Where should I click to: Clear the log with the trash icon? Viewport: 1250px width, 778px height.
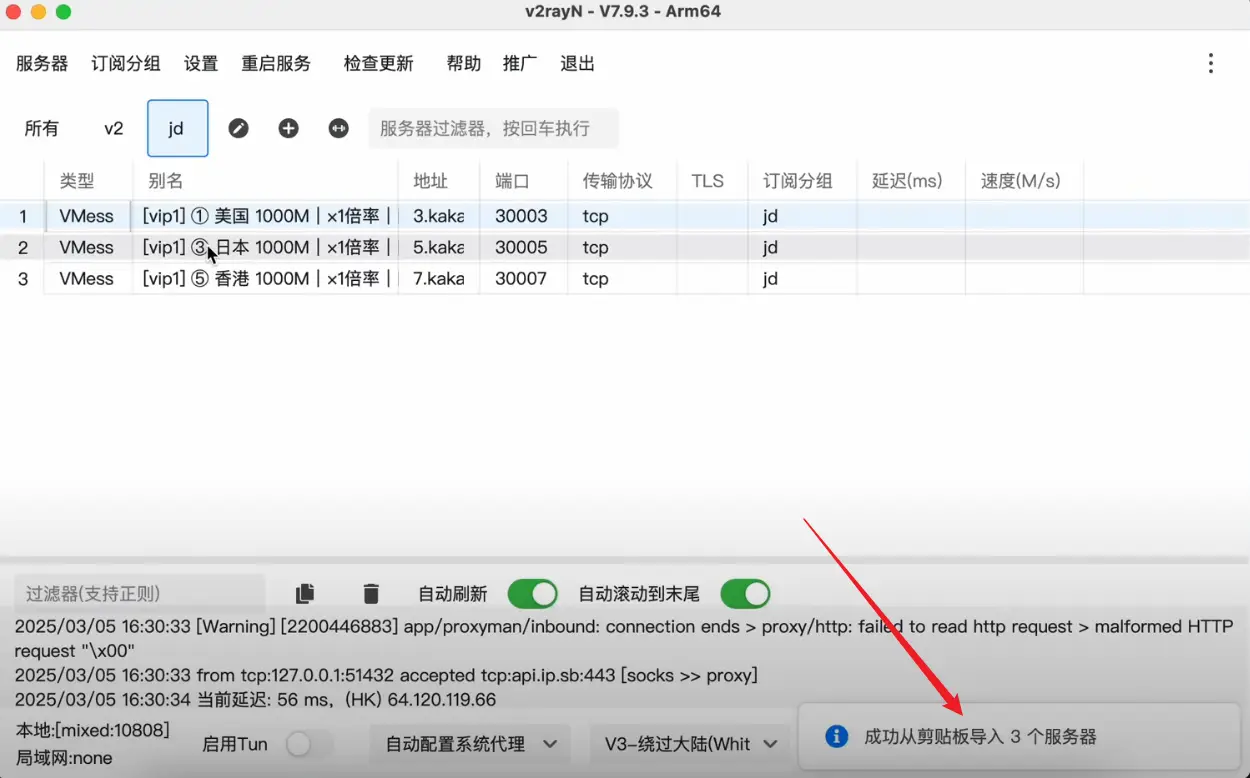(x=371, y=594)
